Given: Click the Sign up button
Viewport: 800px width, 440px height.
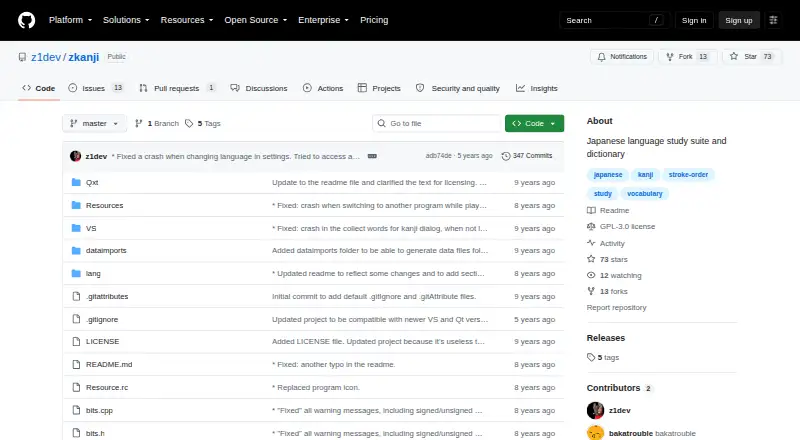Looking at the screenshot, I should (739, 20).
